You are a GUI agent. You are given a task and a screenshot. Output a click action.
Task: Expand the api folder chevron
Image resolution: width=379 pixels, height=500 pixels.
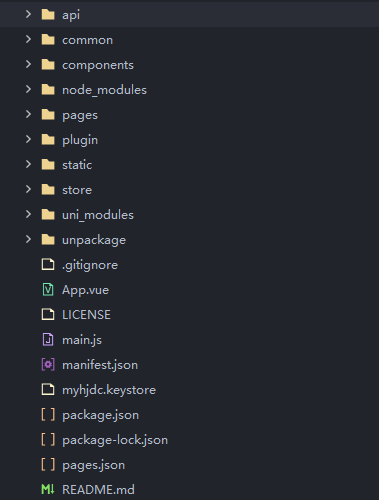click(28, 14)
